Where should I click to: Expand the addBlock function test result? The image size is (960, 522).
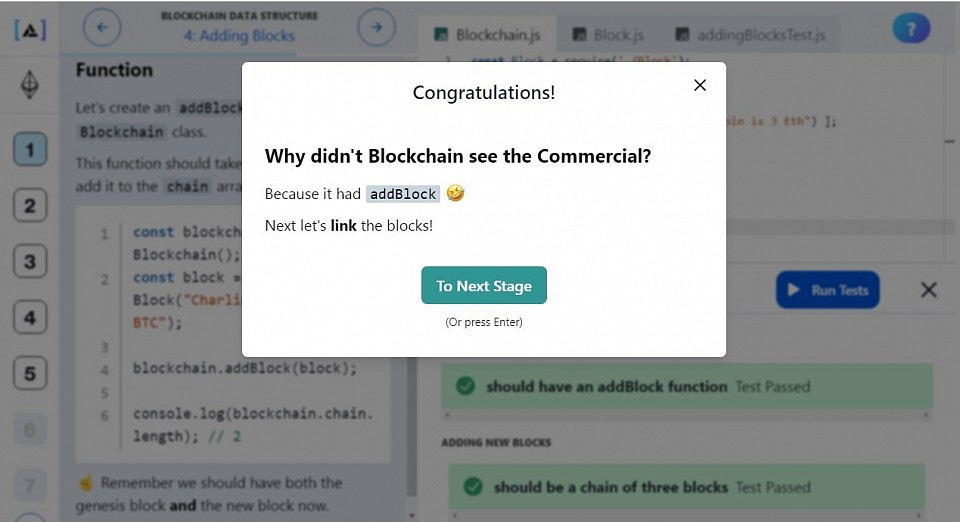click(686, 386)
